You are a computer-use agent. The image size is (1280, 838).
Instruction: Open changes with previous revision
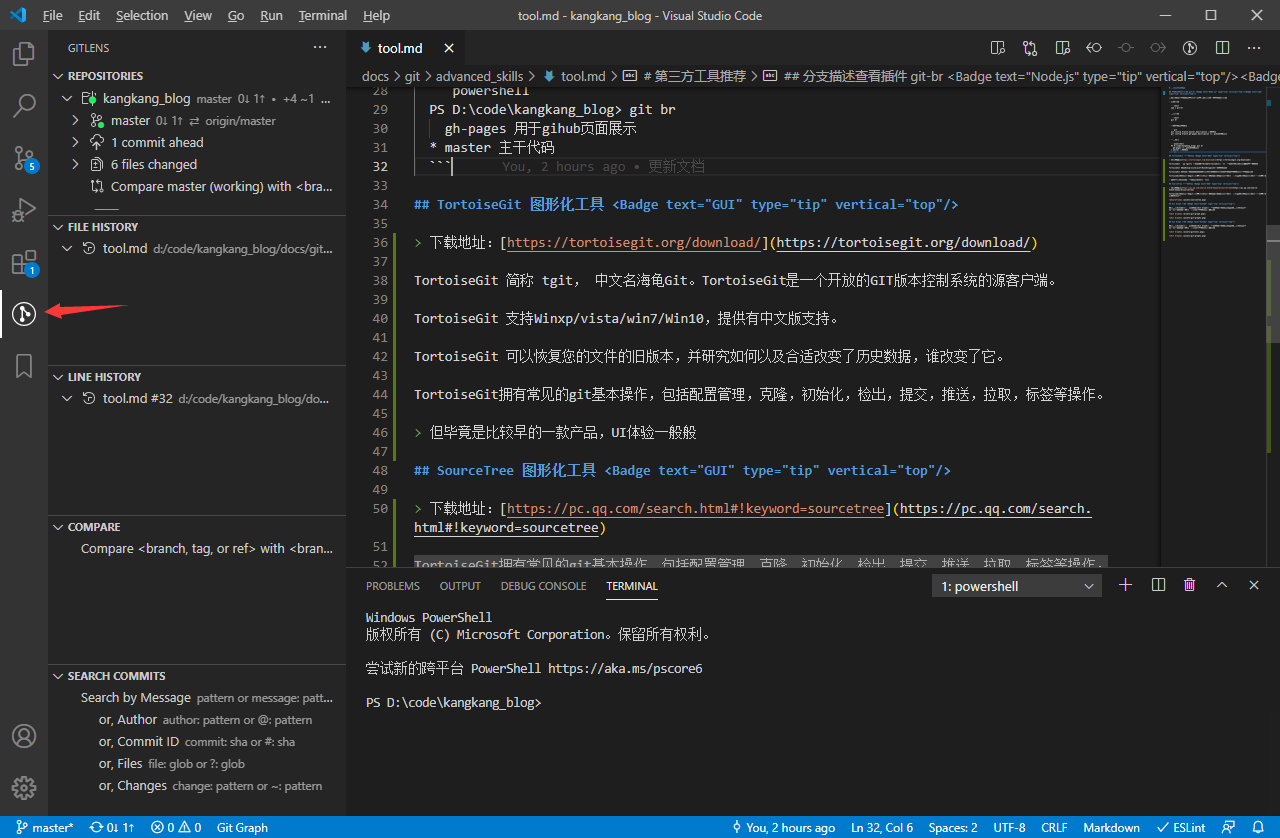tap(1094, 47)
